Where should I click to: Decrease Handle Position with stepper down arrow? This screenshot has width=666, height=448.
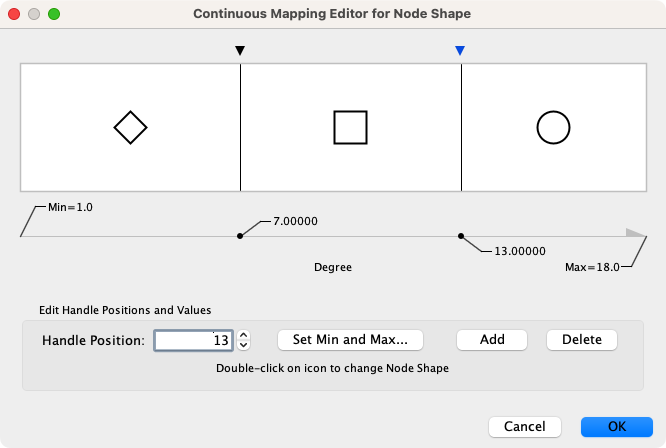pos(244,345)
